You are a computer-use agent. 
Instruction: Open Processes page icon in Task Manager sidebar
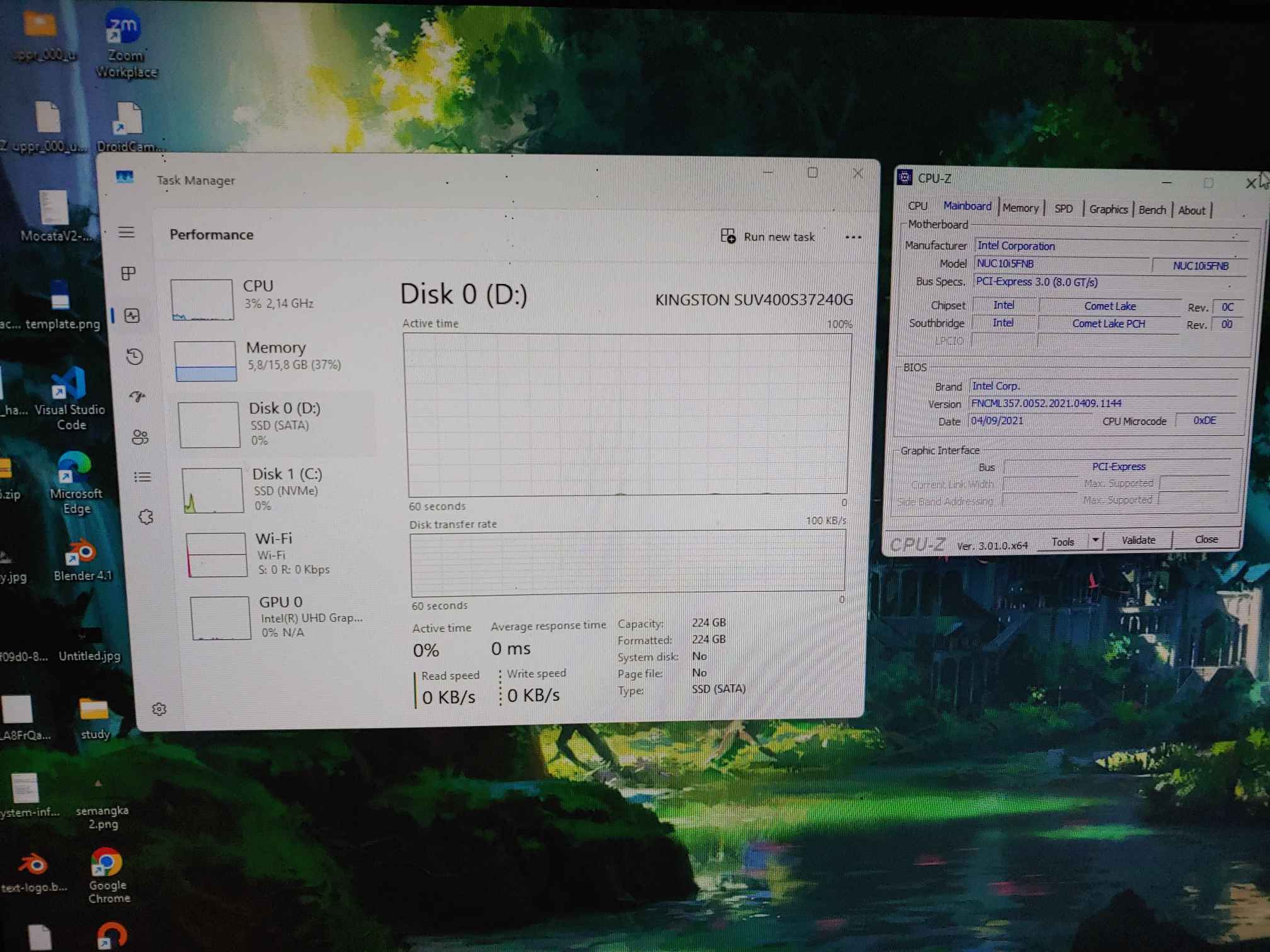[x=129, y=273]
